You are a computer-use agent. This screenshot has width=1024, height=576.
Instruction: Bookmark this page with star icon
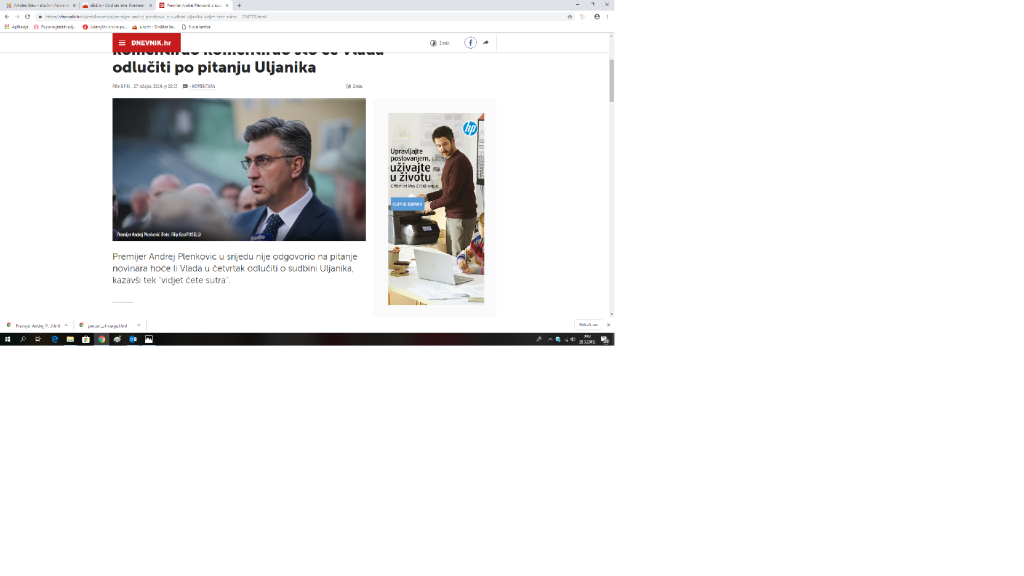[569, 16]
